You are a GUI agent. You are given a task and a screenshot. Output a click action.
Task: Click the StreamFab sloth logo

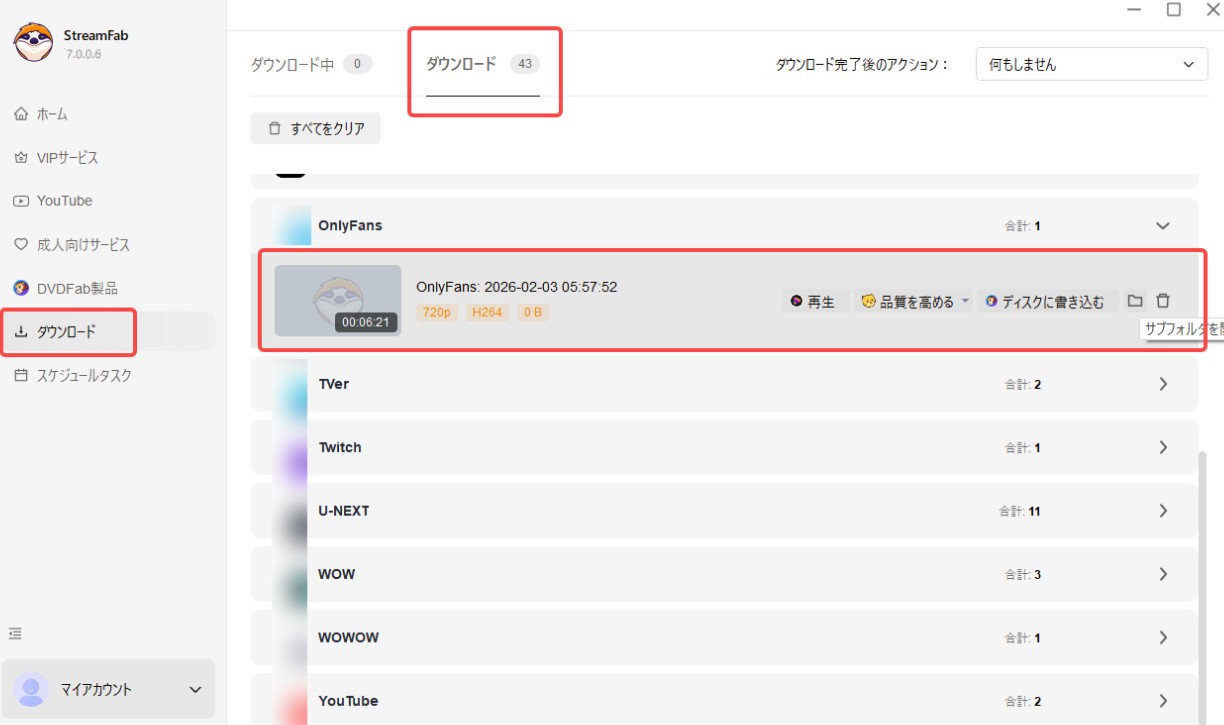[33, 42]
